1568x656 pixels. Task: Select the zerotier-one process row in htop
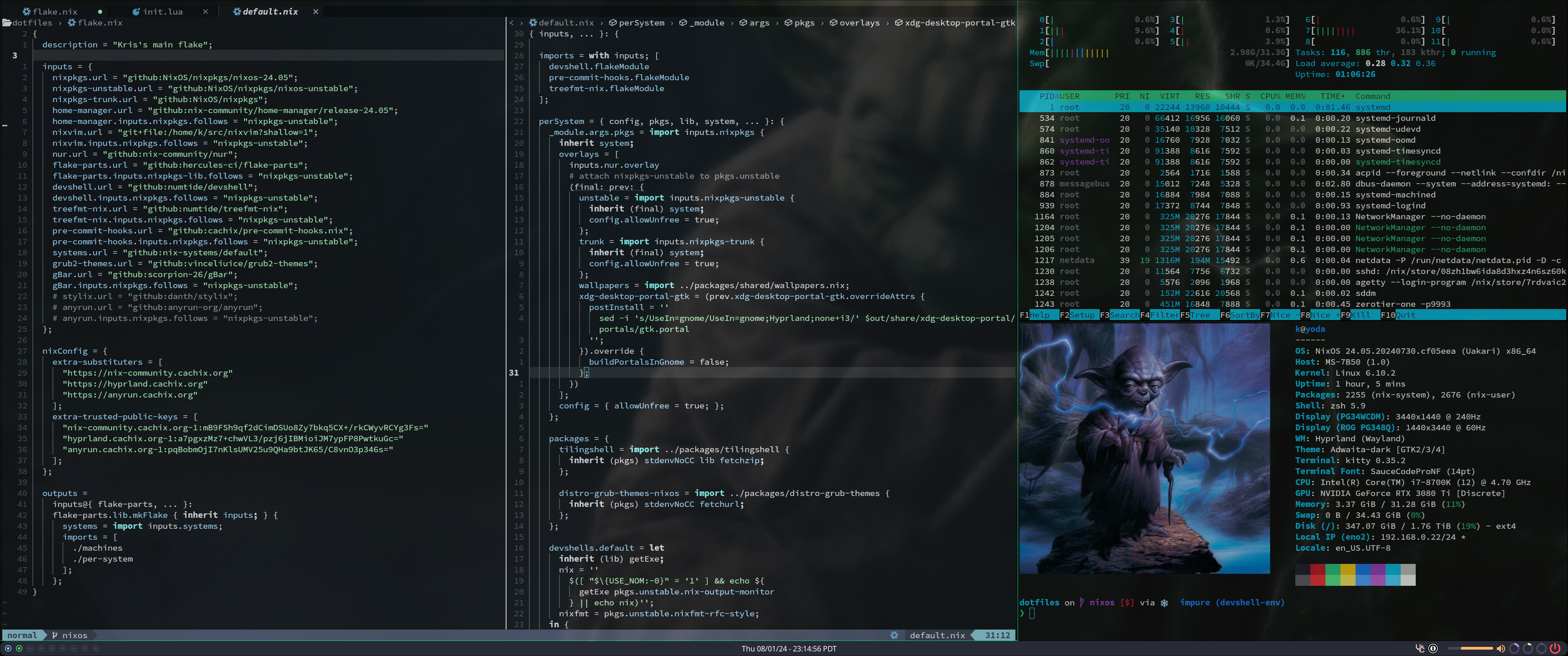click(1292, 304)
